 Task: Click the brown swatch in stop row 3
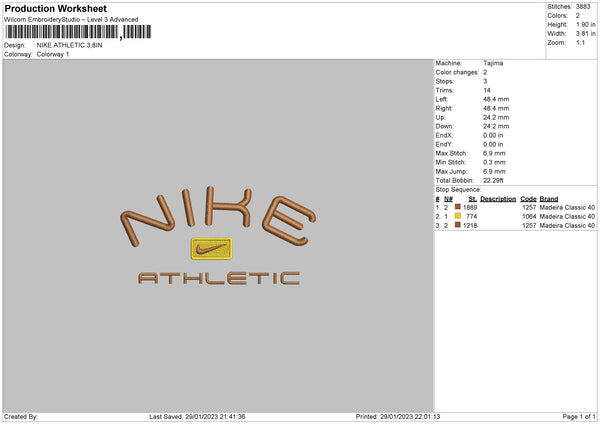[x=458, y=225]
